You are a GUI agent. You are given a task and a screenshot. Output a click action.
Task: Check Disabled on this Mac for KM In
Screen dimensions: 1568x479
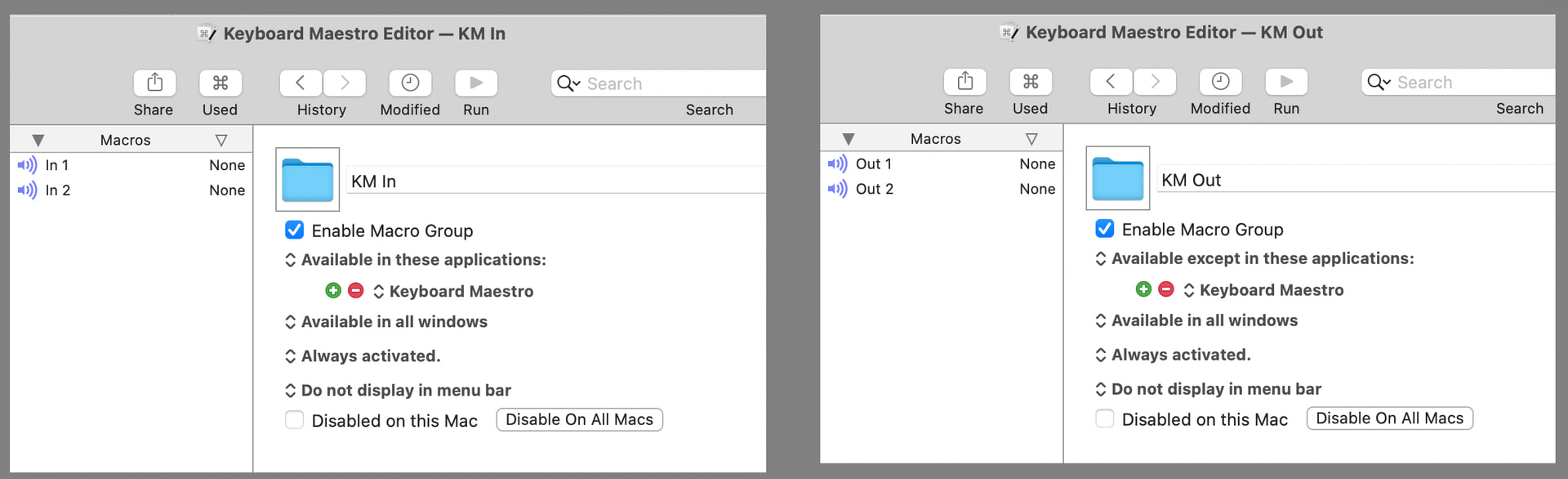pyautogui.click(x=294, y=420)
